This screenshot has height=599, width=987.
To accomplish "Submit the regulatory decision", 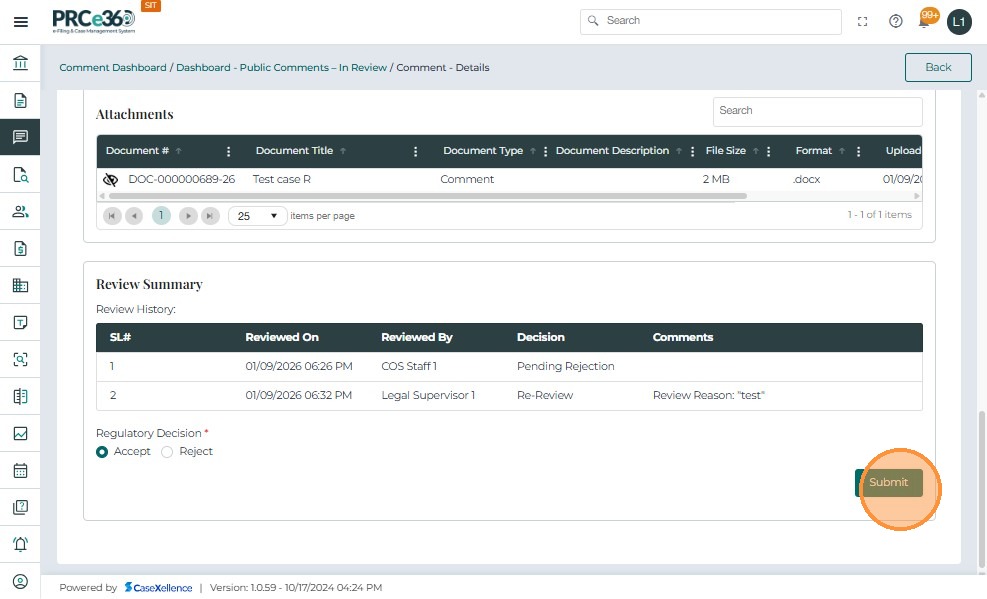I will [x=888, y=483].
